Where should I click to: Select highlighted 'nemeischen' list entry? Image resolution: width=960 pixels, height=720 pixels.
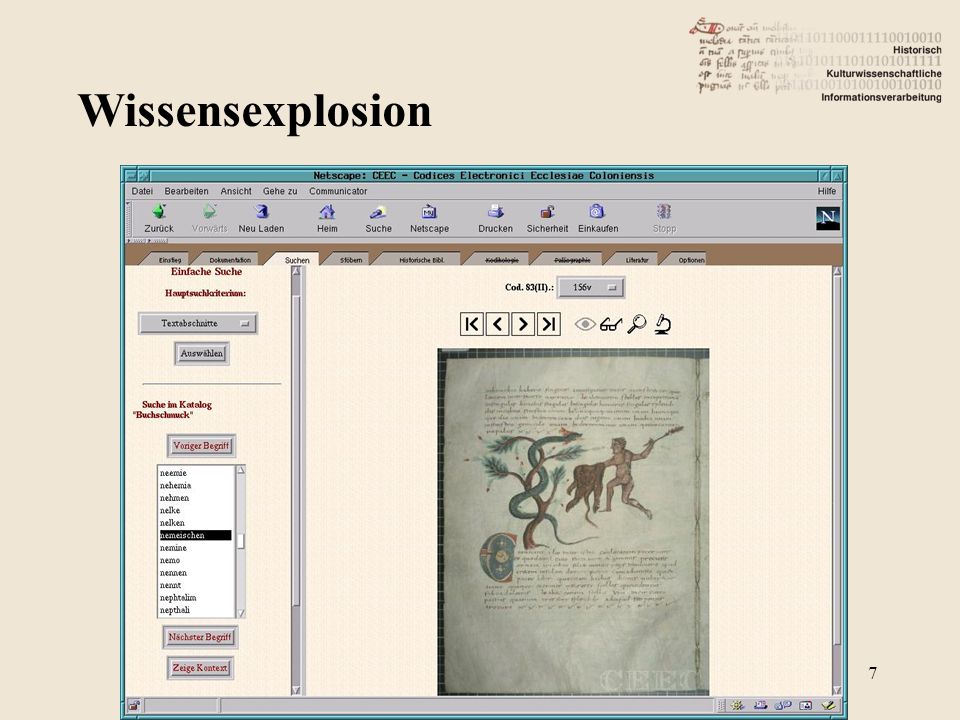(x=195, y=535)
